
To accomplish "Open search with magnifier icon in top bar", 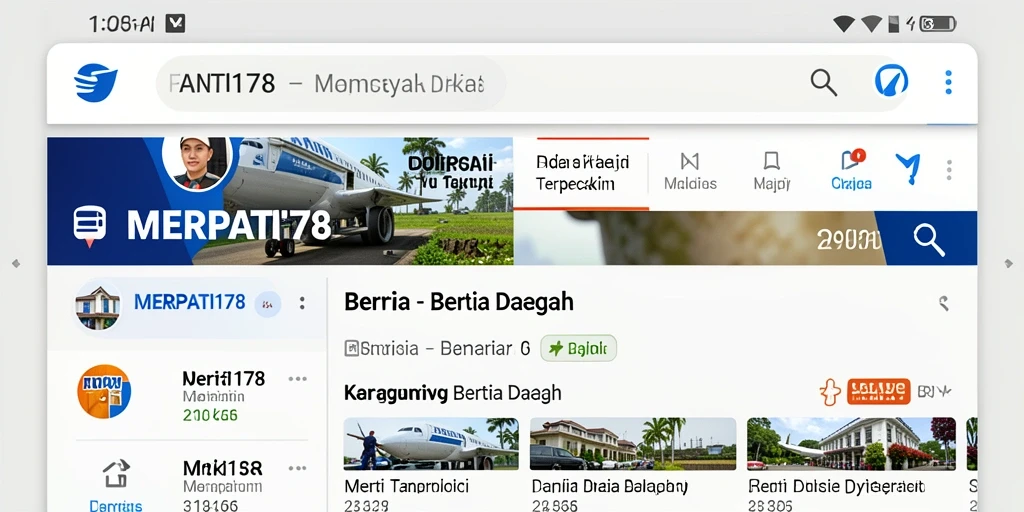I will 824,83.
